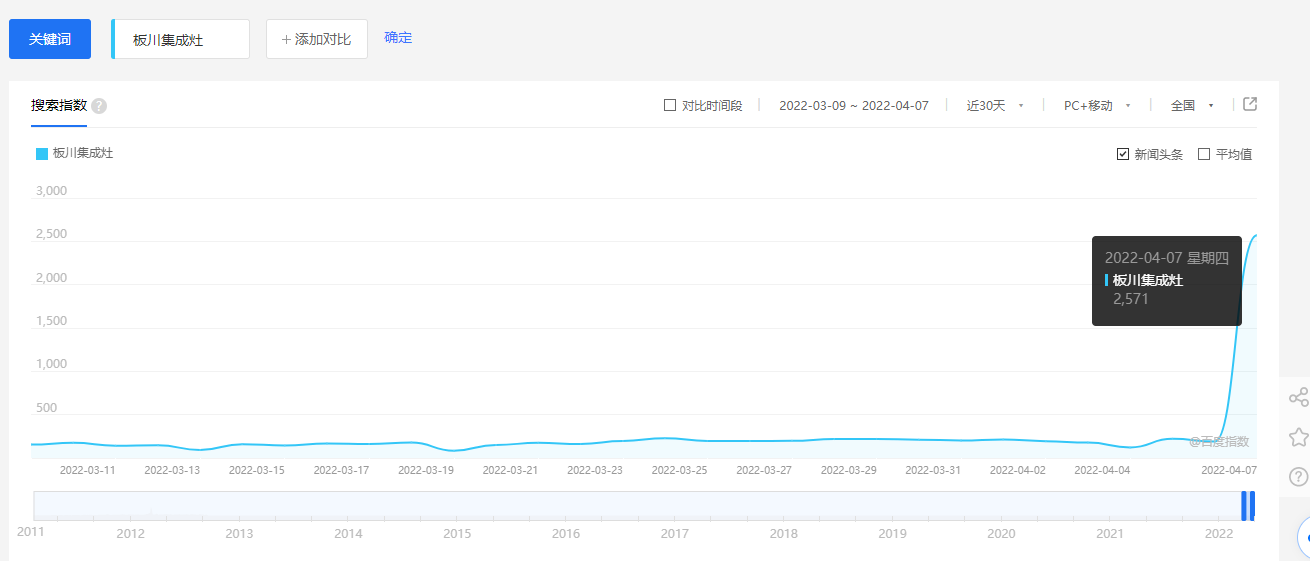Viewport: 1310px width, 561px height.
Task: Click the export chart icon at top right
Action: click(x=1249, y=104)
